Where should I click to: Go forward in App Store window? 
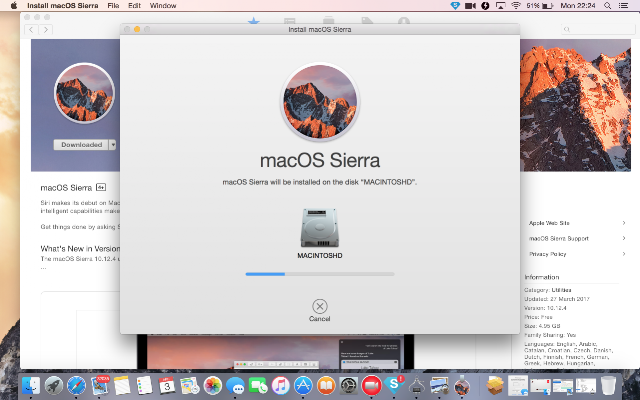[x=46, y=29]
